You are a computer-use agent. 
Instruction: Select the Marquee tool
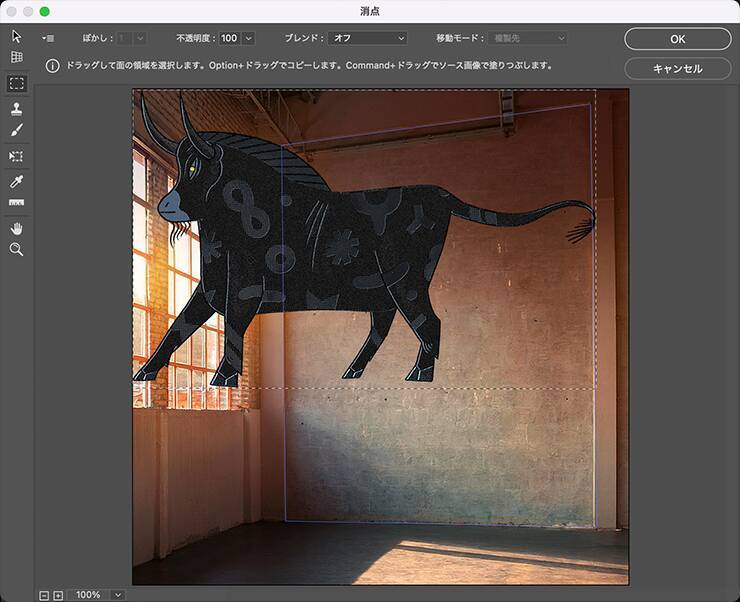coord(16,83)
